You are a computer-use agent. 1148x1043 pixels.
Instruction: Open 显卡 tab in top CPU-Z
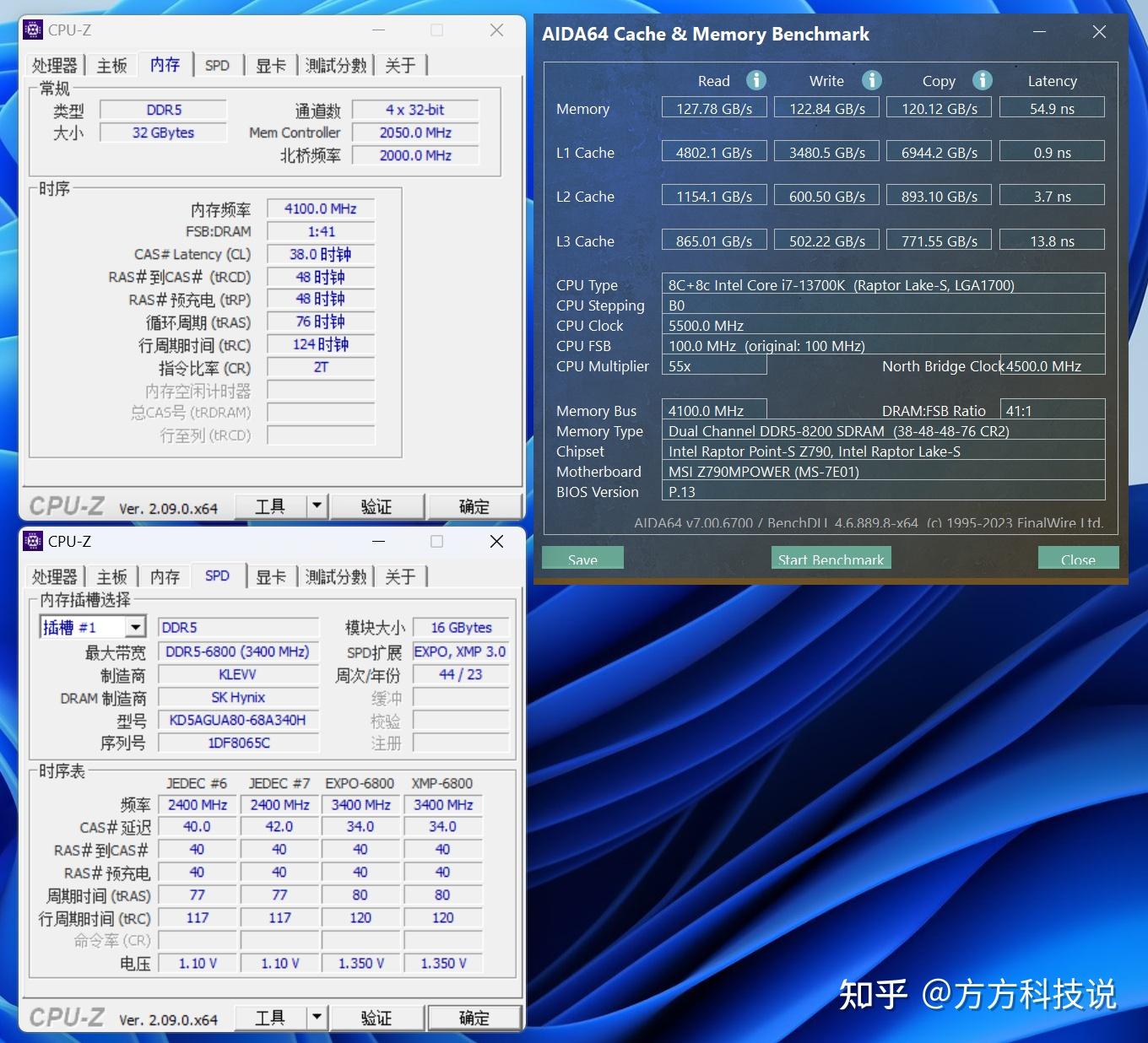tap(271, 66)
